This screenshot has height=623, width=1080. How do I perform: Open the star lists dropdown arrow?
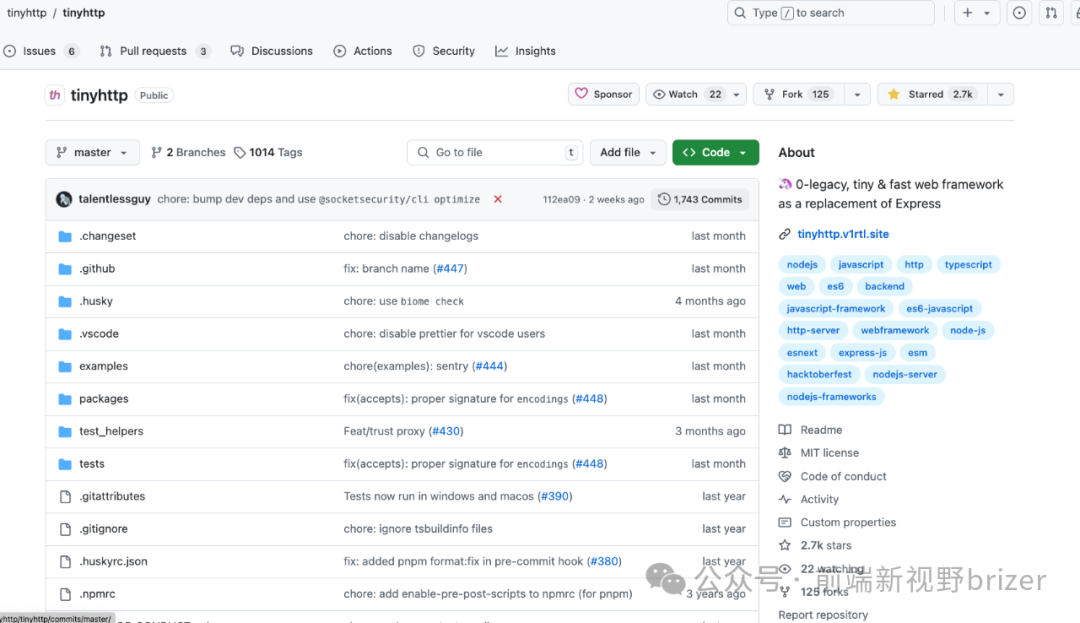click(1001, 94)
